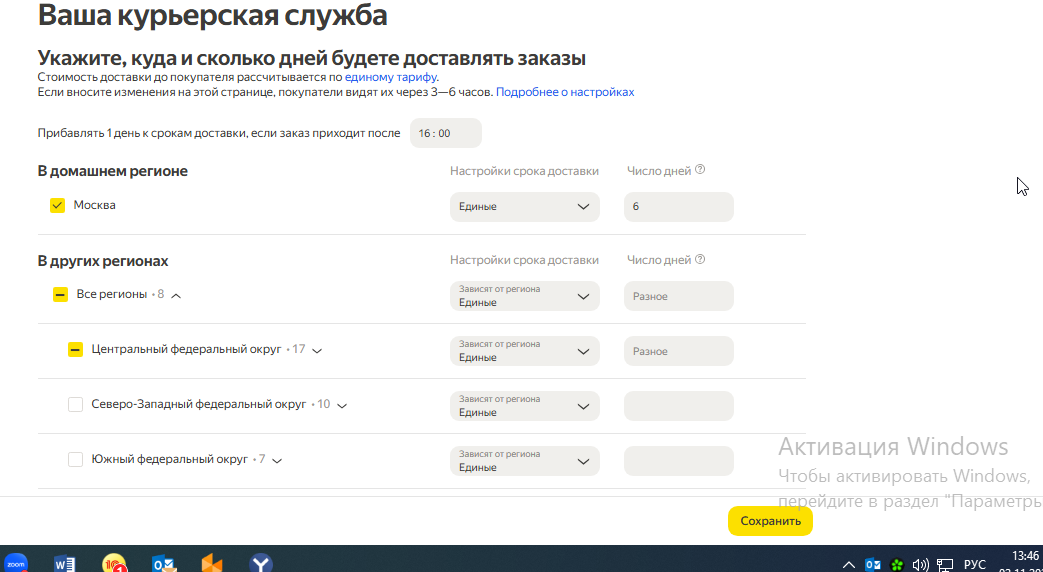Open Подробнее о настройках link

click(x=565, y=92)
